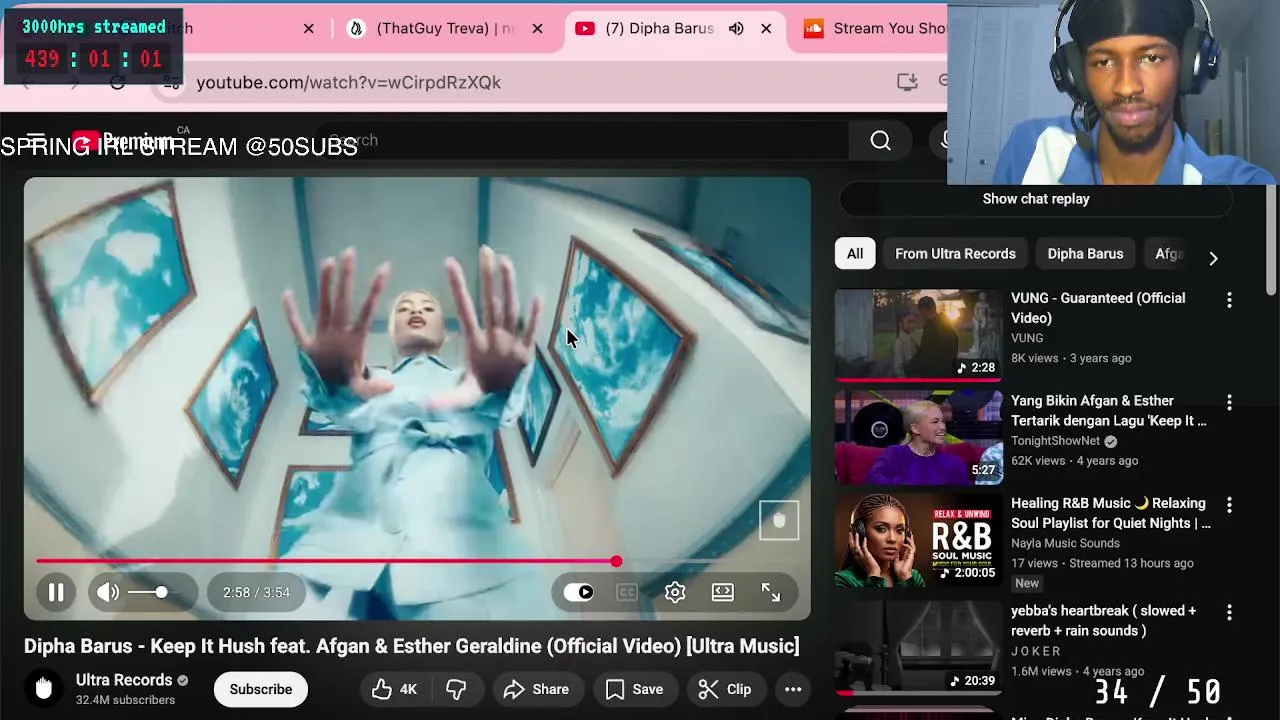Viewport: 1280px width, 720px height.
Task: Open the Ultra Records channel name
Action: 124,680
